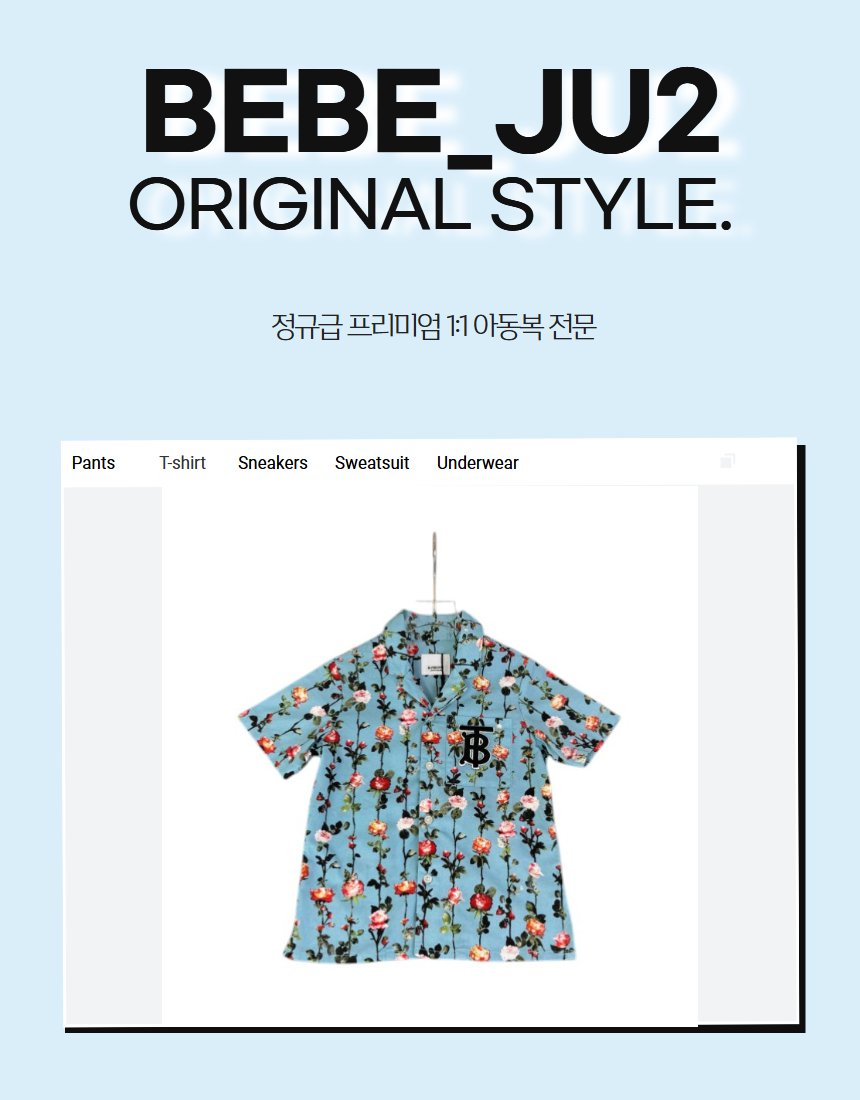Switch to the T-shirt tab
Viewport: 860px width, 1100px height.
pos(182,463)
